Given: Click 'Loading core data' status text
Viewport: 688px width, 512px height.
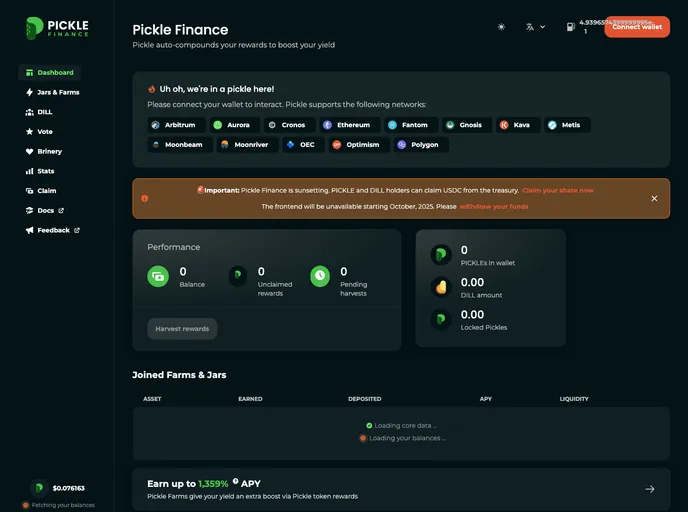Looking at the screenshot, I should point(405,426).
